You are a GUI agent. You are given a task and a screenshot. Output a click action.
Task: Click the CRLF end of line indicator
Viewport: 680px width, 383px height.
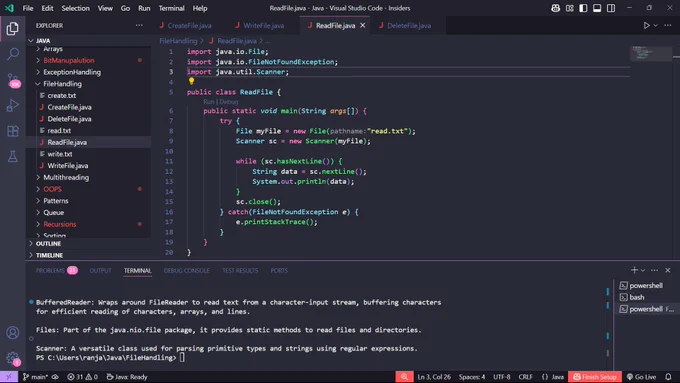(x=525, y=377)
